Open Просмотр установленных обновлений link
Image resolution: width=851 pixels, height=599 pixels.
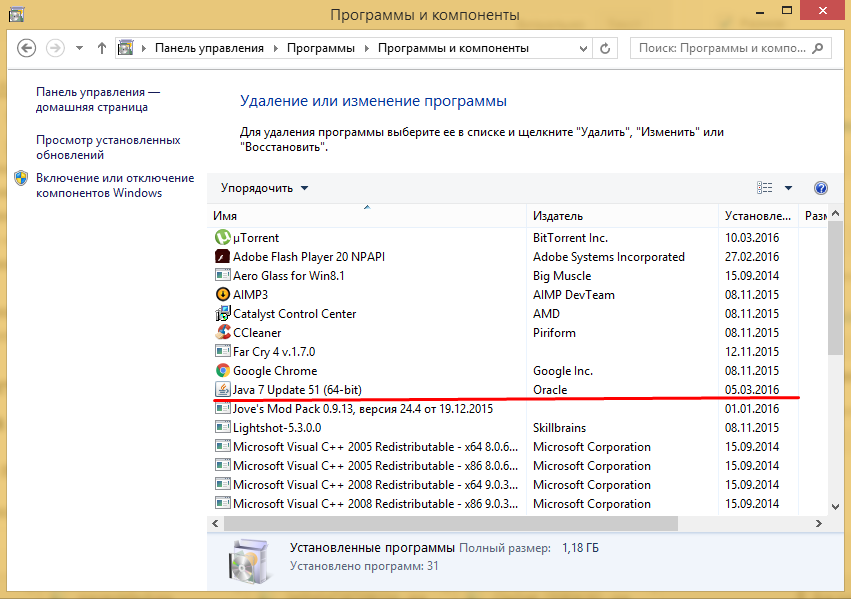pos(108,147)
